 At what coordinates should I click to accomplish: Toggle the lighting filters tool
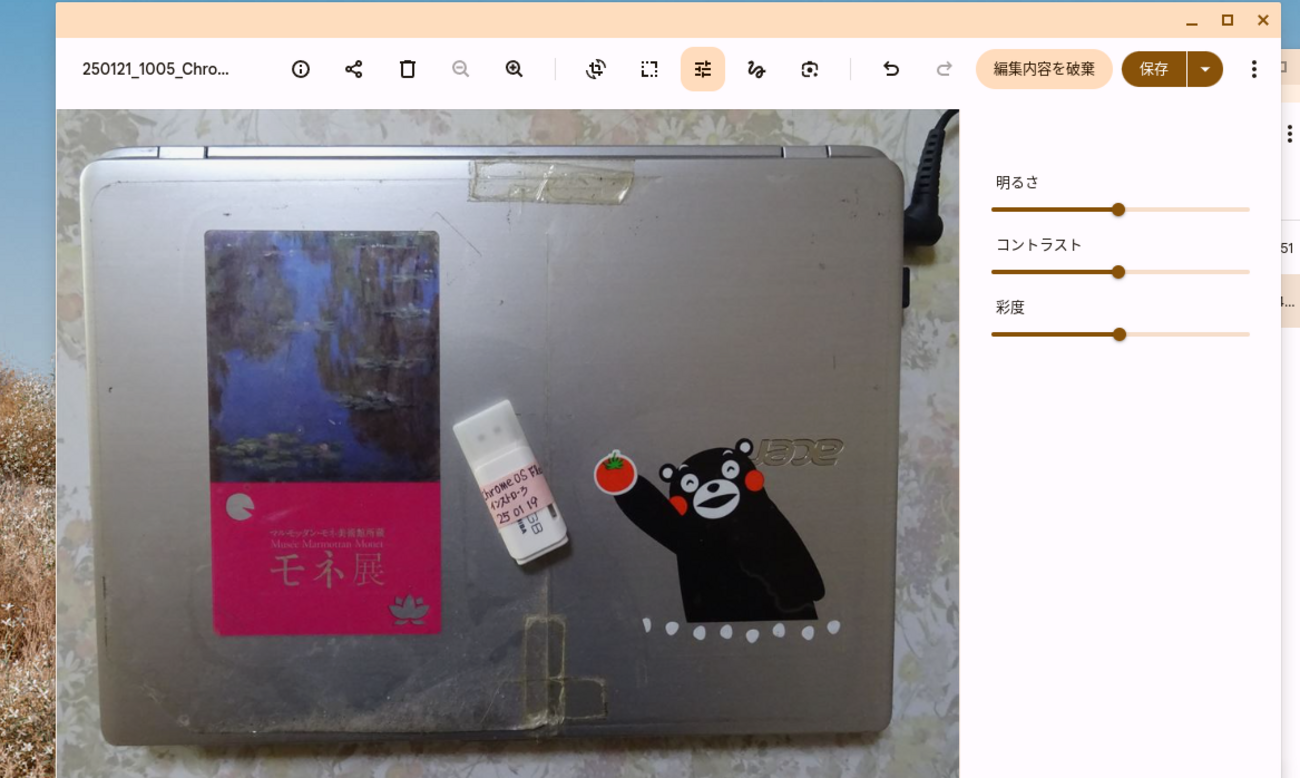point(703,69)
